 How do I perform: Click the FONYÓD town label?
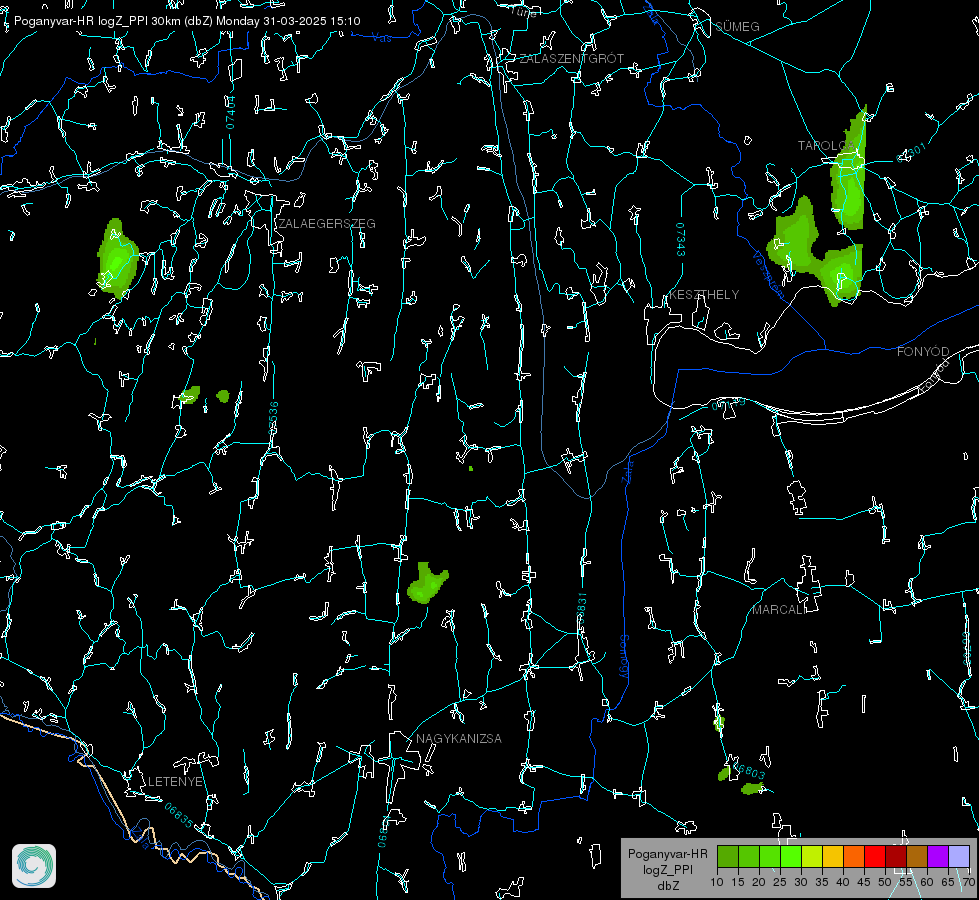coord(923,352)
